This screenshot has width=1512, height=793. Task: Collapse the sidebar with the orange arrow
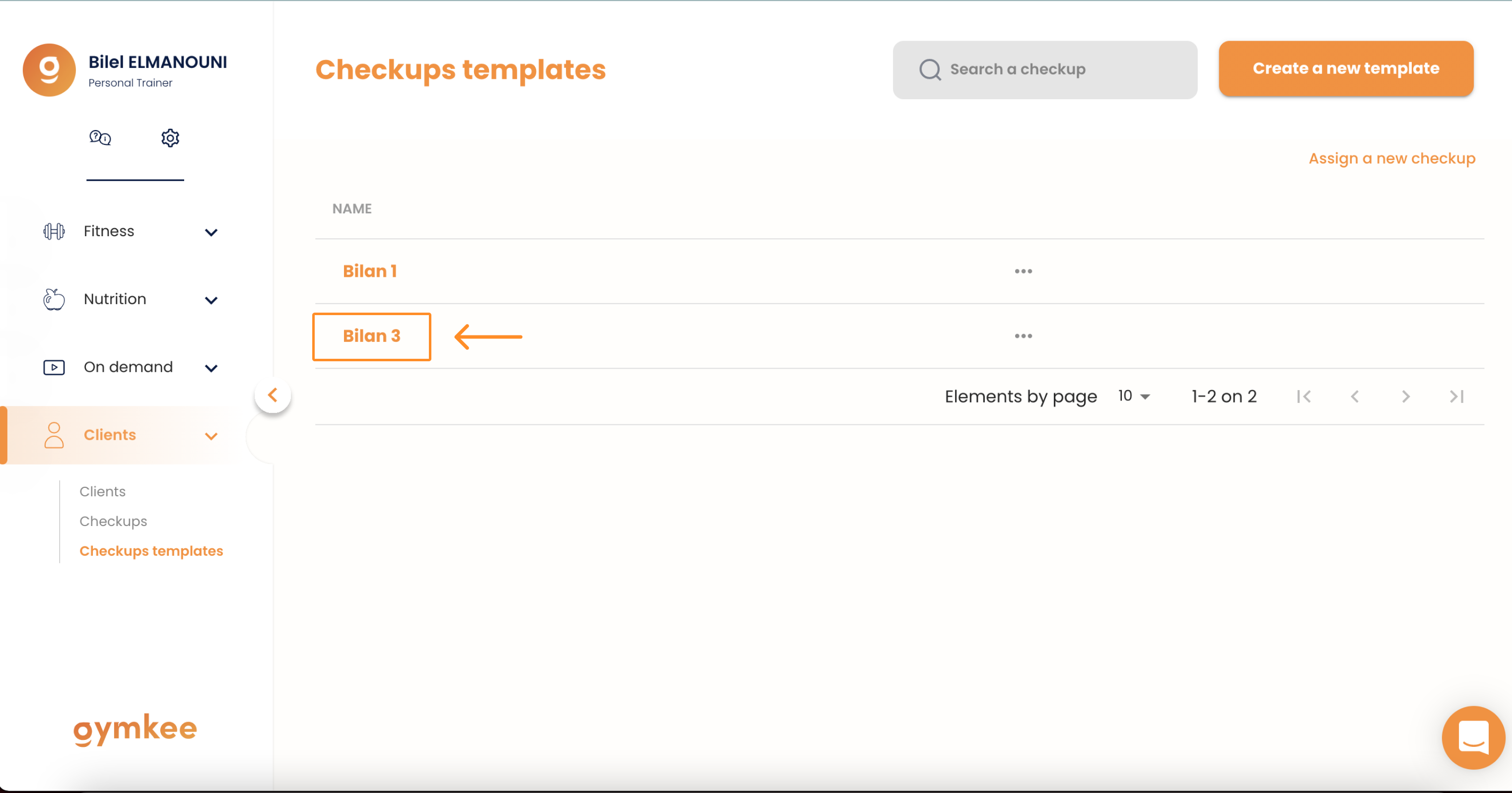pyautogui.click(x=273, y=395)
